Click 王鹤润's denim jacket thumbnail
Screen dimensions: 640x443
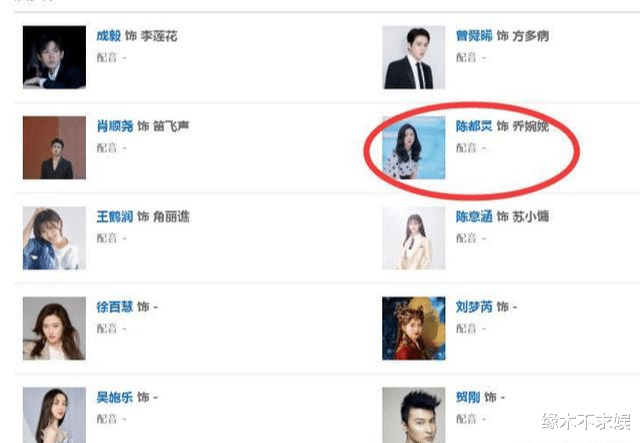(54, 238)
